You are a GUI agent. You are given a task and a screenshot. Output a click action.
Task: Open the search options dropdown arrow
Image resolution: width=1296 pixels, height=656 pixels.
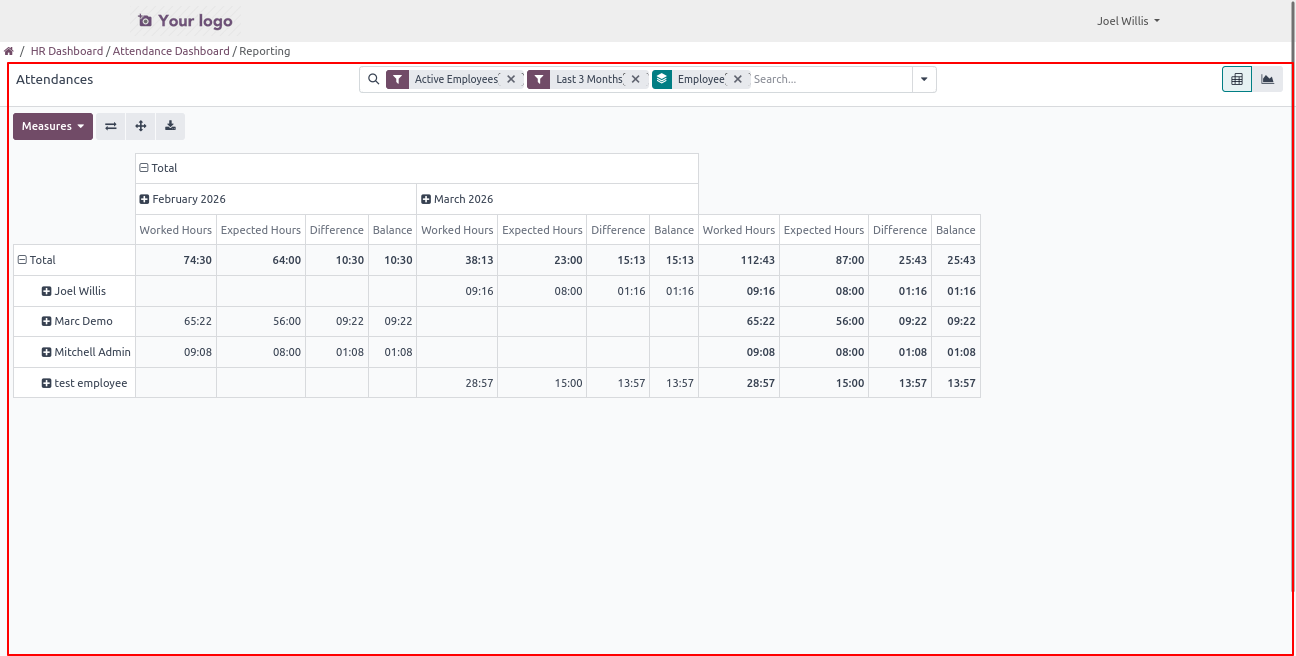point(924,80)
